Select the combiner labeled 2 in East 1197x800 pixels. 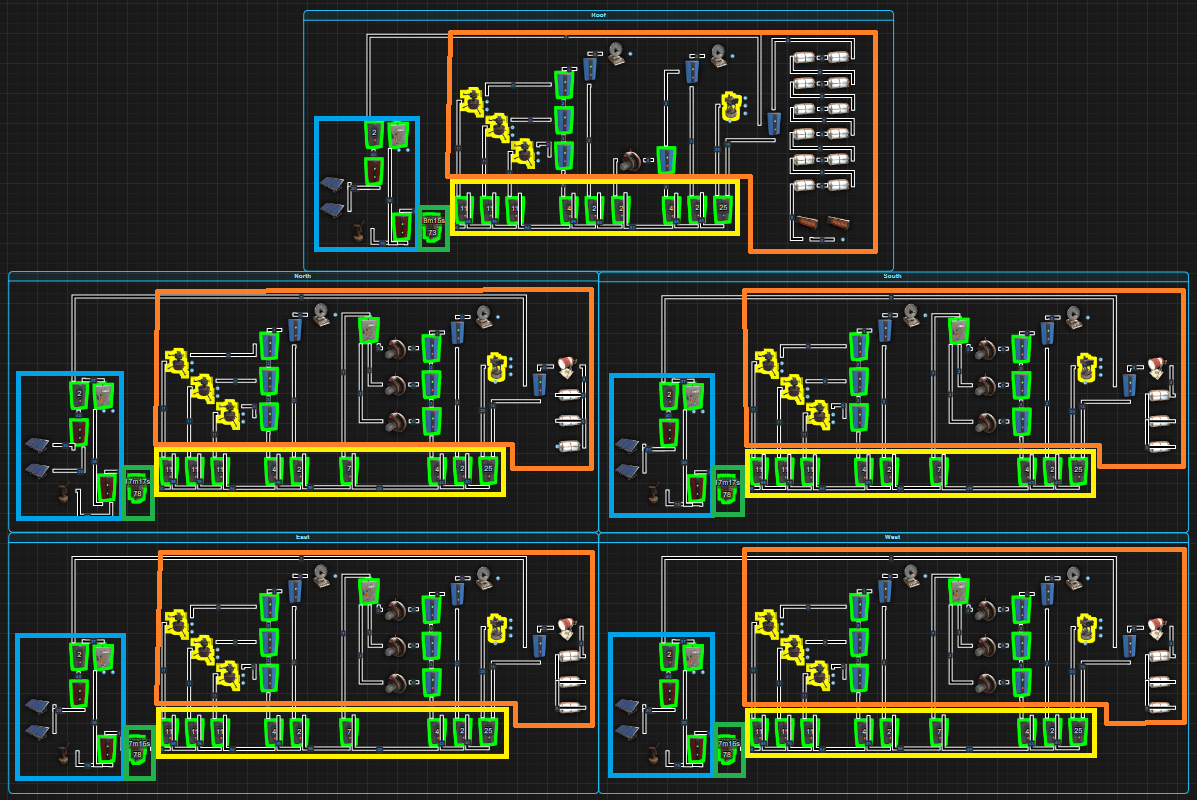pos(79,657)
